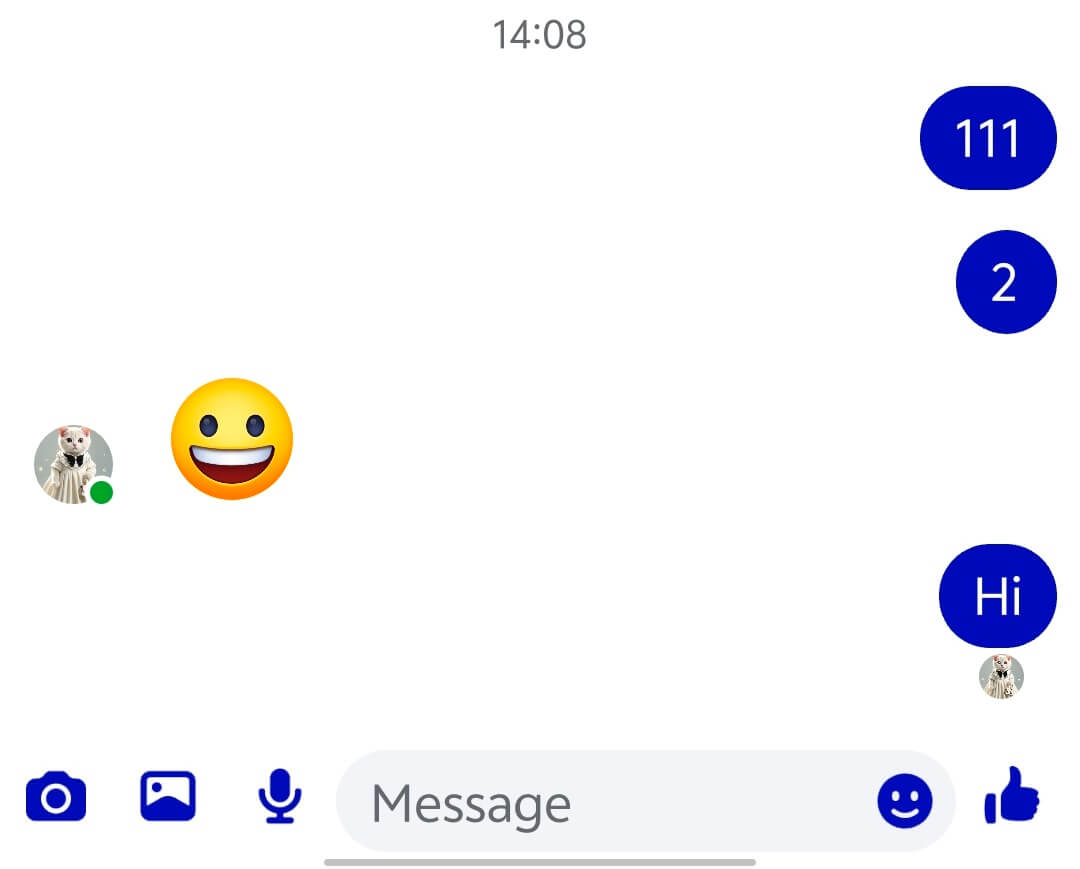Send a thumbs-up like
This screenshot has width=1080, height=869.
[1011, 795]
